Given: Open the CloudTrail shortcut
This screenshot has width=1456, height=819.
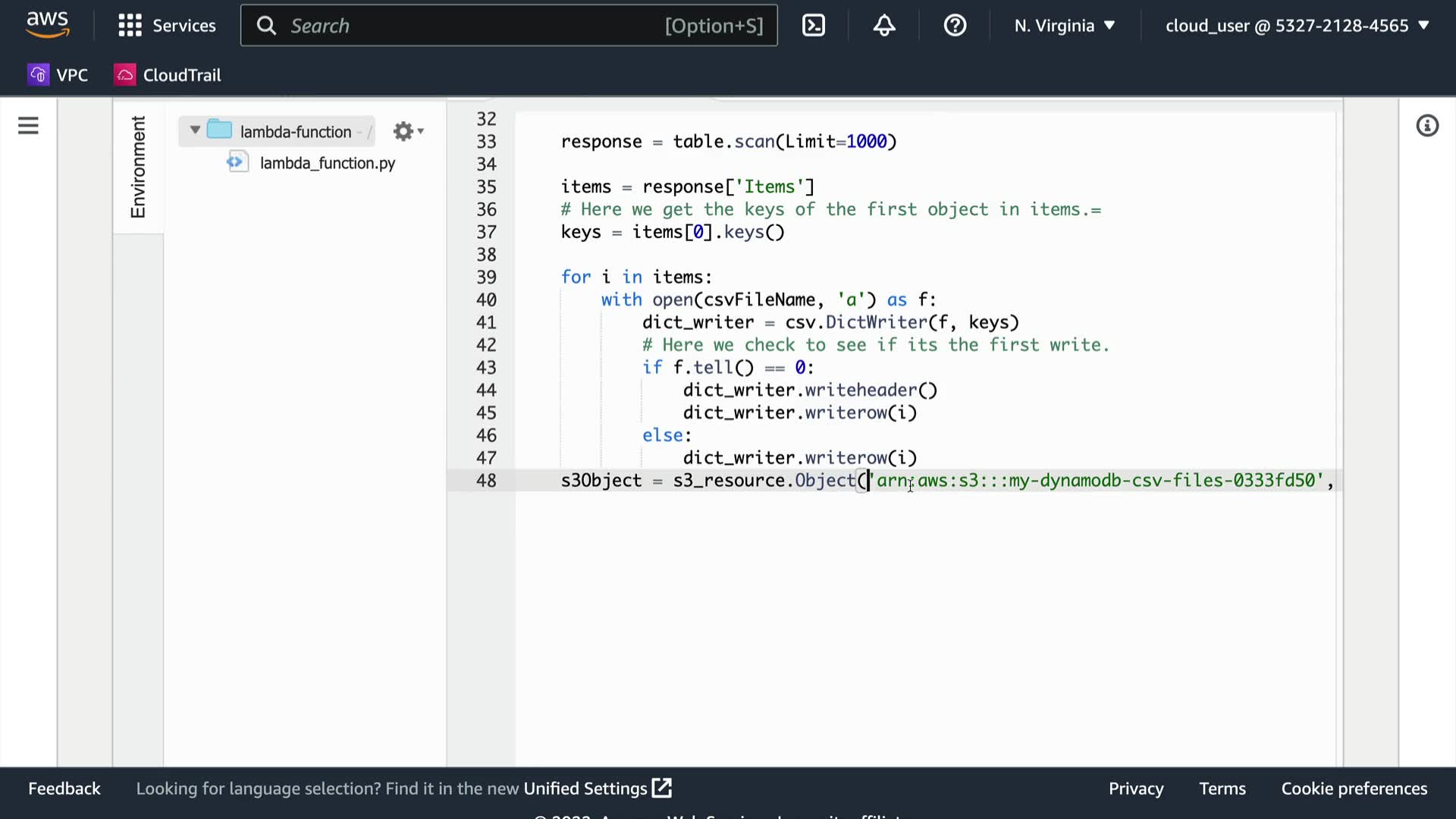Looking at the screenshot, I should click(x=168, y=75).
